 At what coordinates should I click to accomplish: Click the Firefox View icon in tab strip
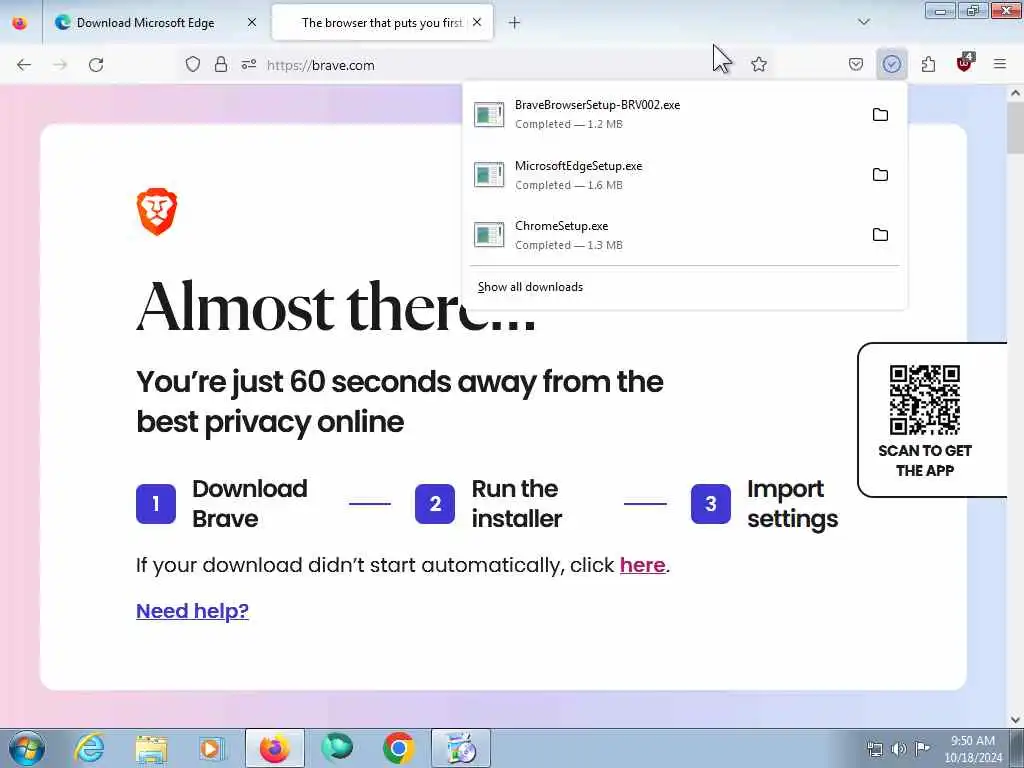pyautogui.click(x=20, y=23)
